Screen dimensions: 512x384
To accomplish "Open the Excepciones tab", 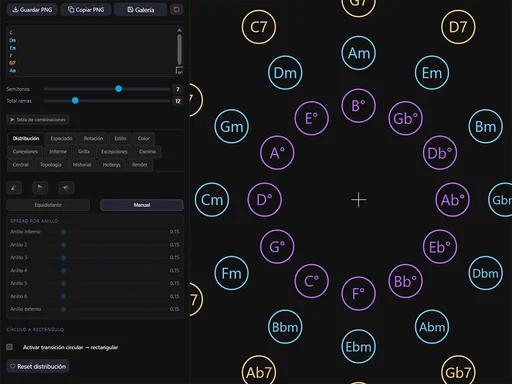I will coord(114,151).
